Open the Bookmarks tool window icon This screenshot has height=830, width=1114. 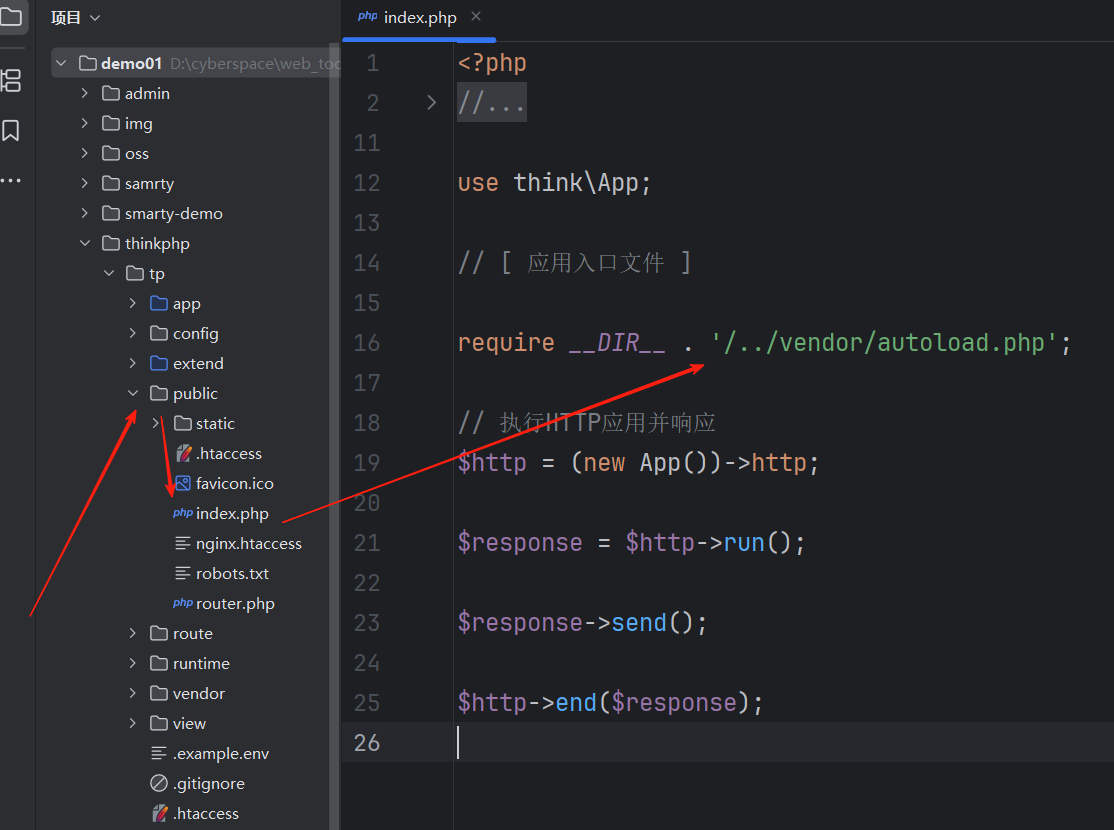11,130
